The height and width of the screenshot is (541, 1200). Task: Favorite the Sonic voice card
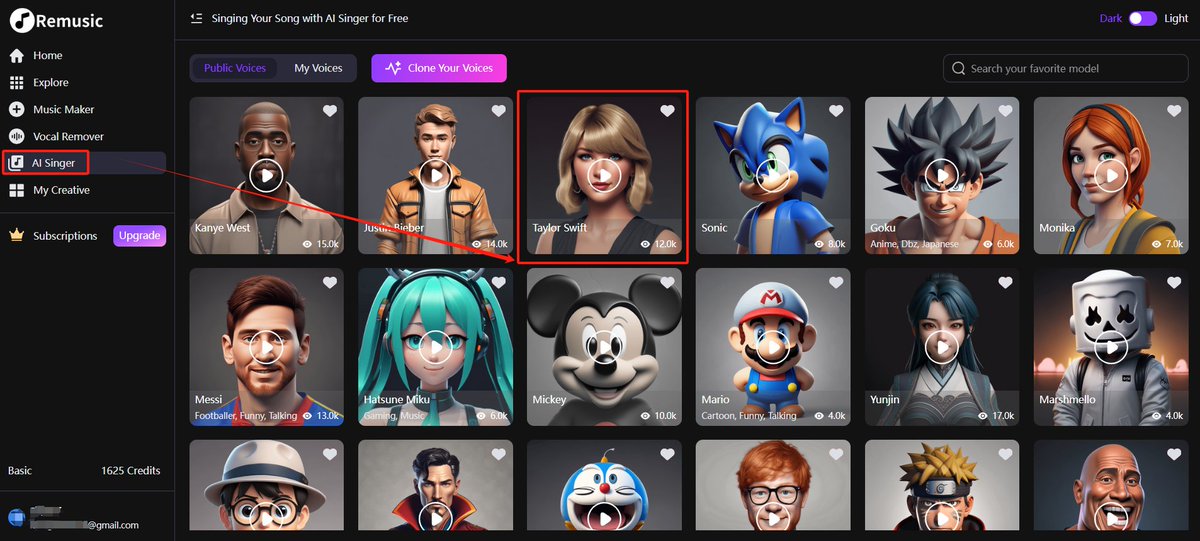pyautogui.click(x=836, y=111)
